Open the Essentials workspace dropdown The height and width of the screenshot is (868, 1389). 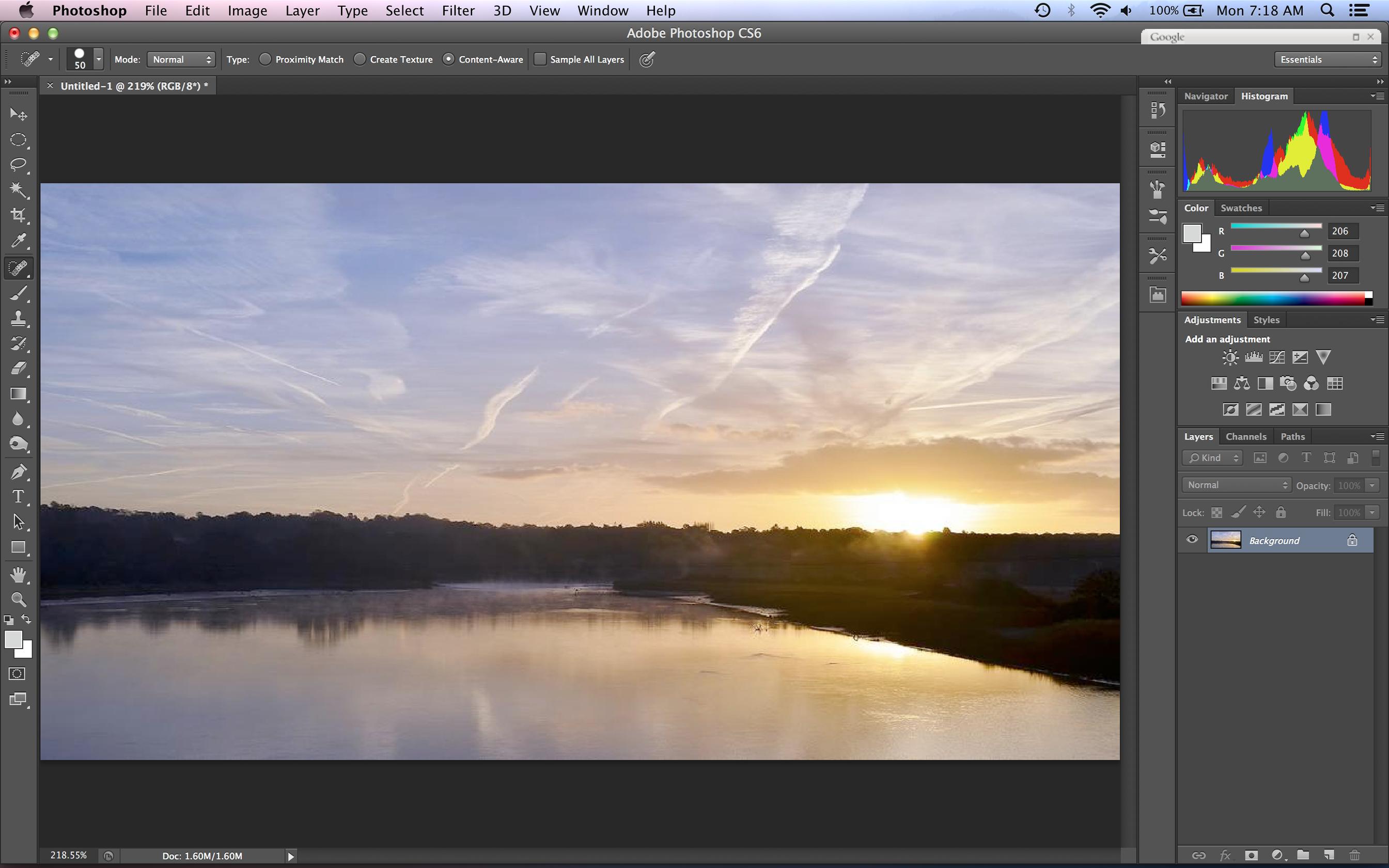pyautogui.click(x=1328, y=59)
